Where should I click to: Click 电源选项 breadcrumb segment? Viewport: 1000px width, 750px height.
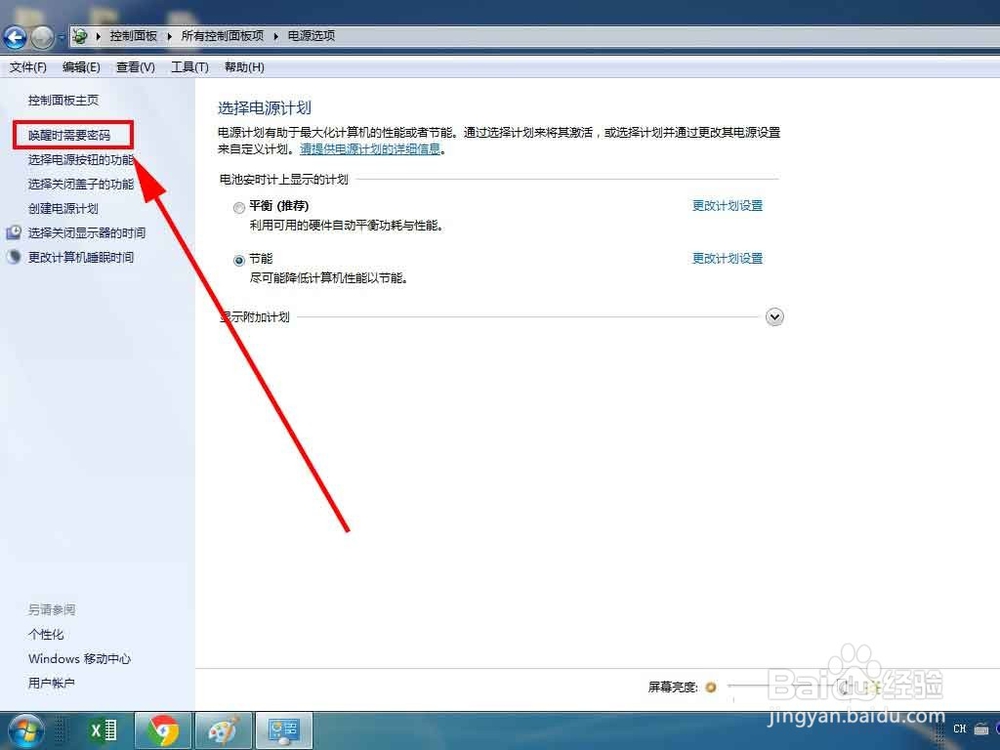point(311,36)
